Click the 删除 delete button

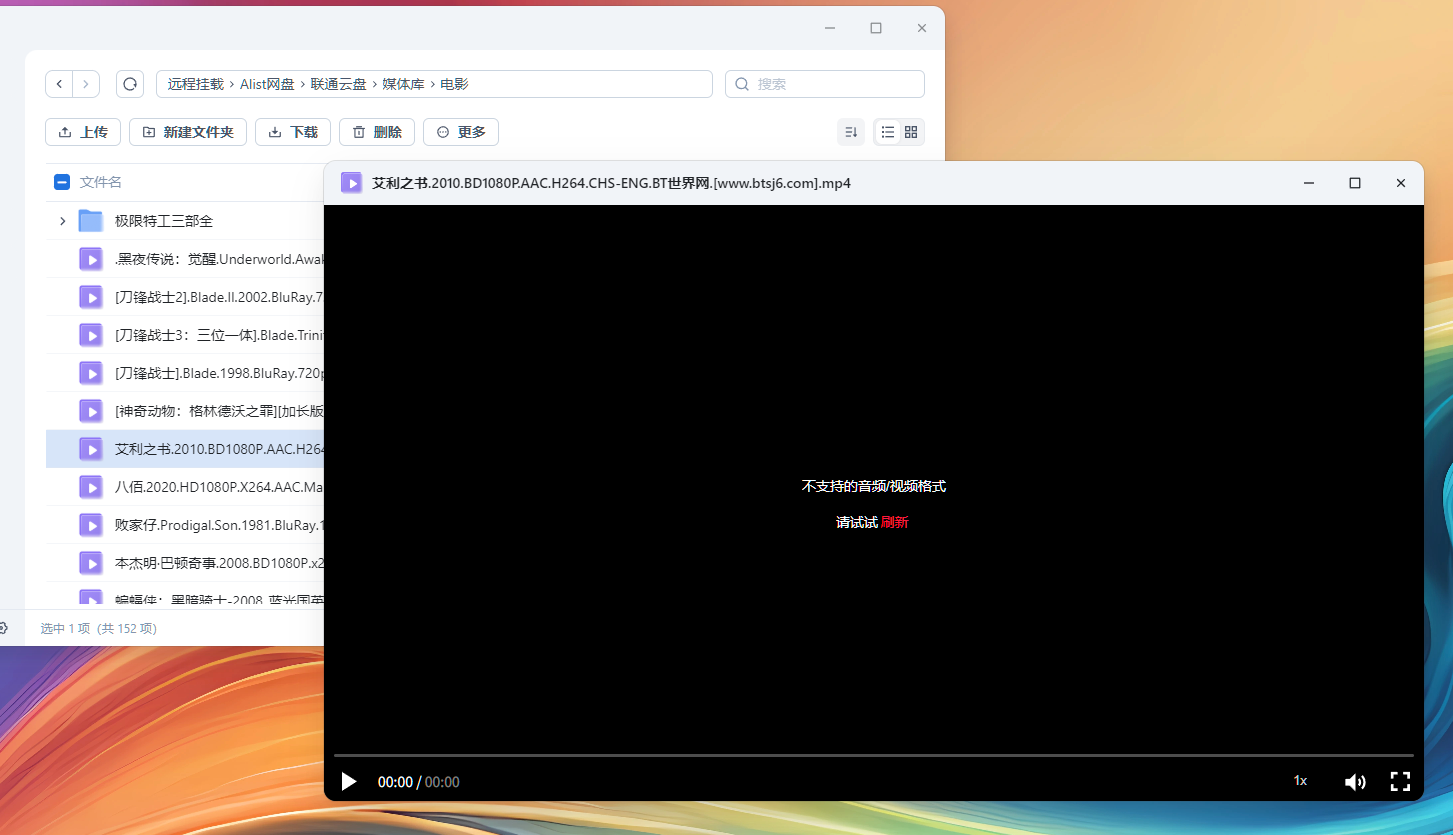click(x=377, y=132)
